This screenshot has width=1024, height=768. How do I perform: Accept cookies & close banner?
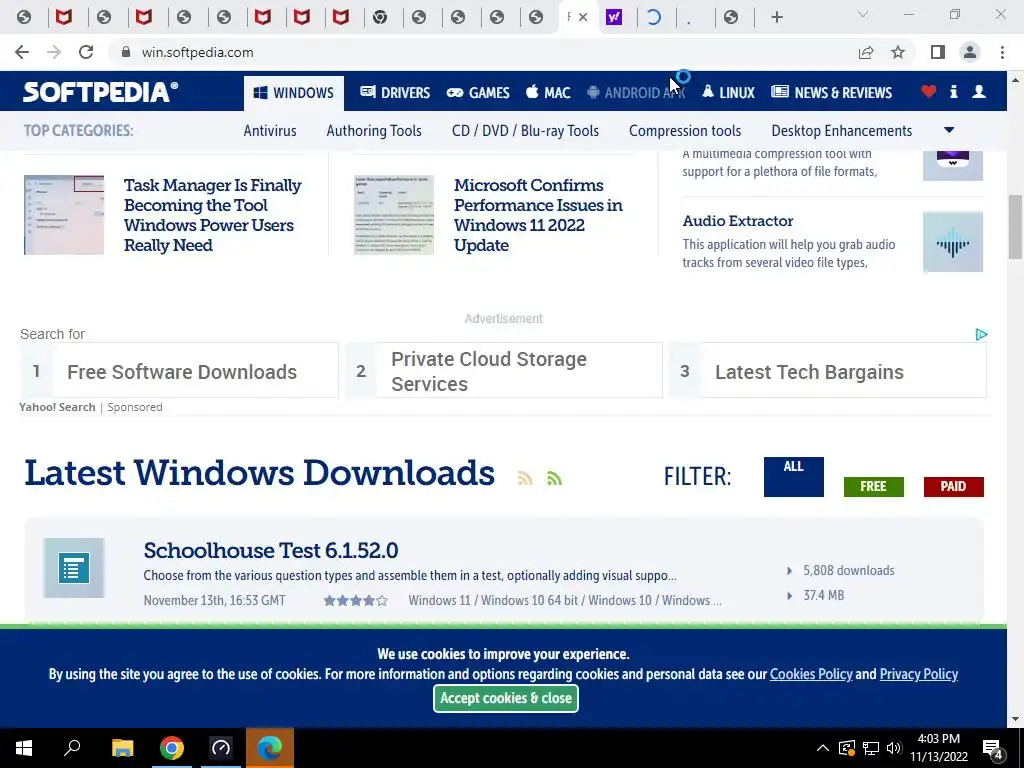pyautogui.click(x=505, y=698)
